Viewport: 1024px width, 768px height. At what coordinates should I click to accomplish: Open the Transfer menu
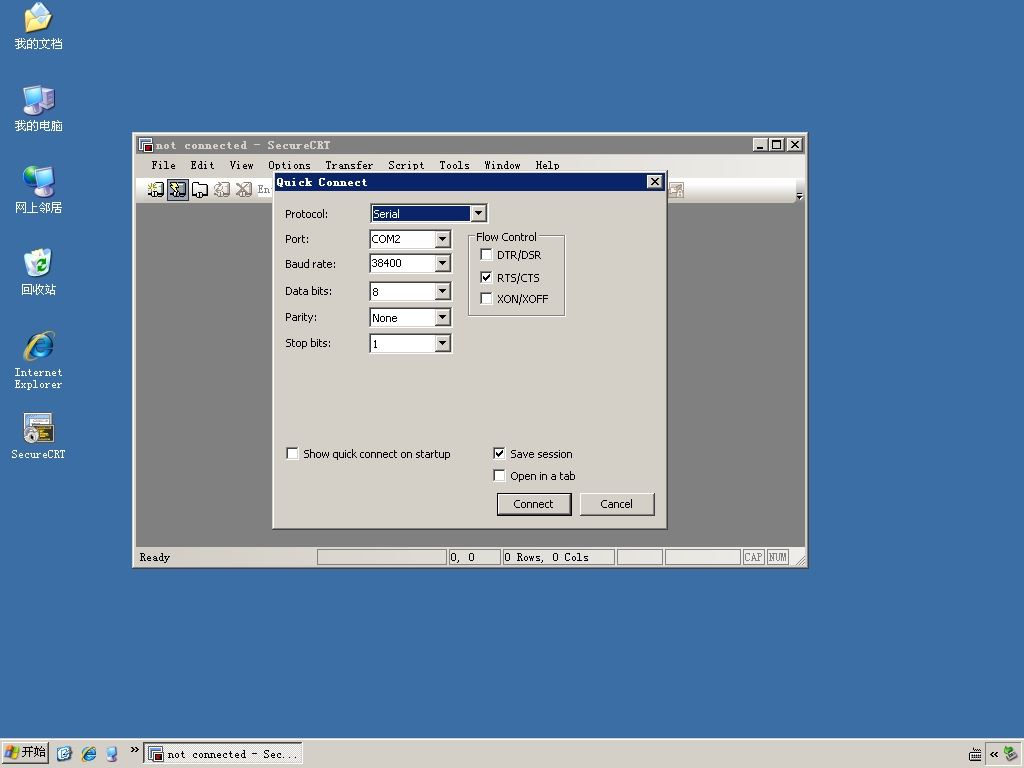349,165
